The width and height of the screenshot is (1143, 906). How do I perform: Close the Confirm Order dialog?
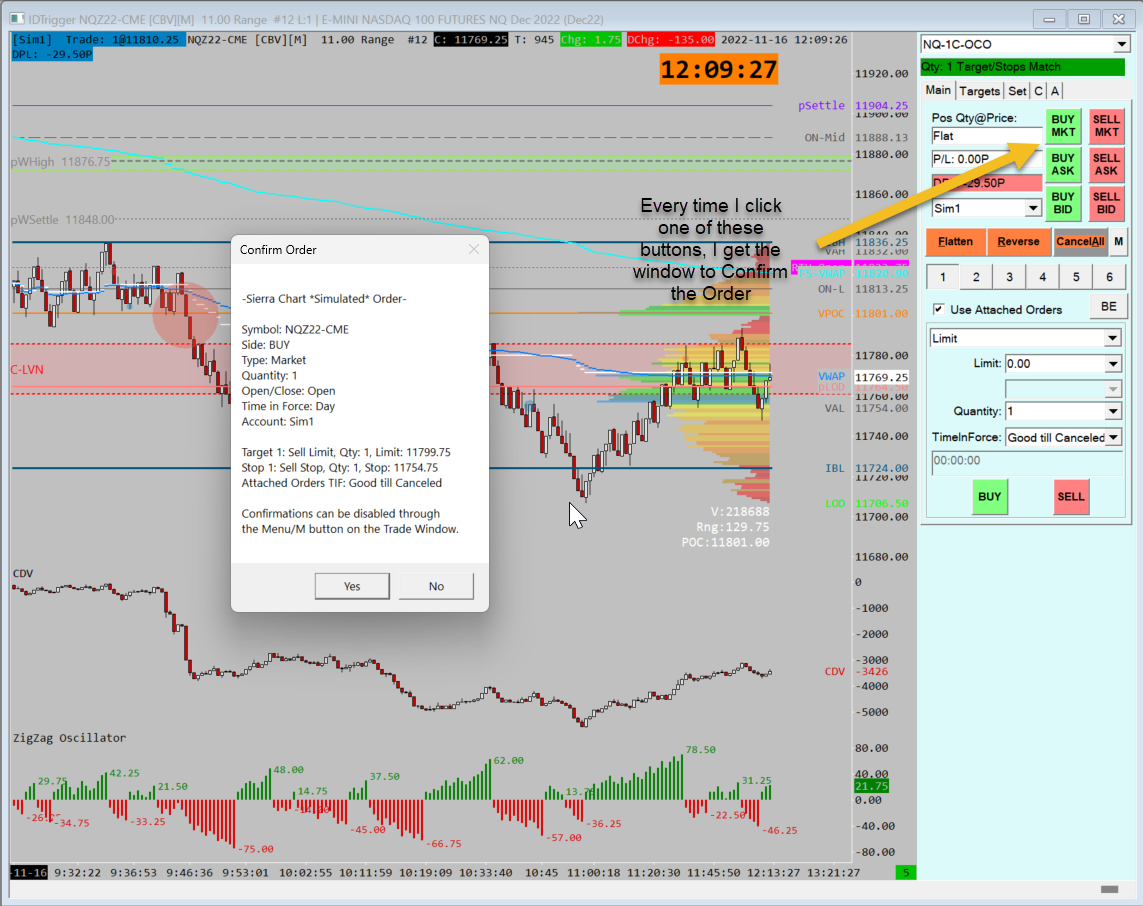point(474,249)
